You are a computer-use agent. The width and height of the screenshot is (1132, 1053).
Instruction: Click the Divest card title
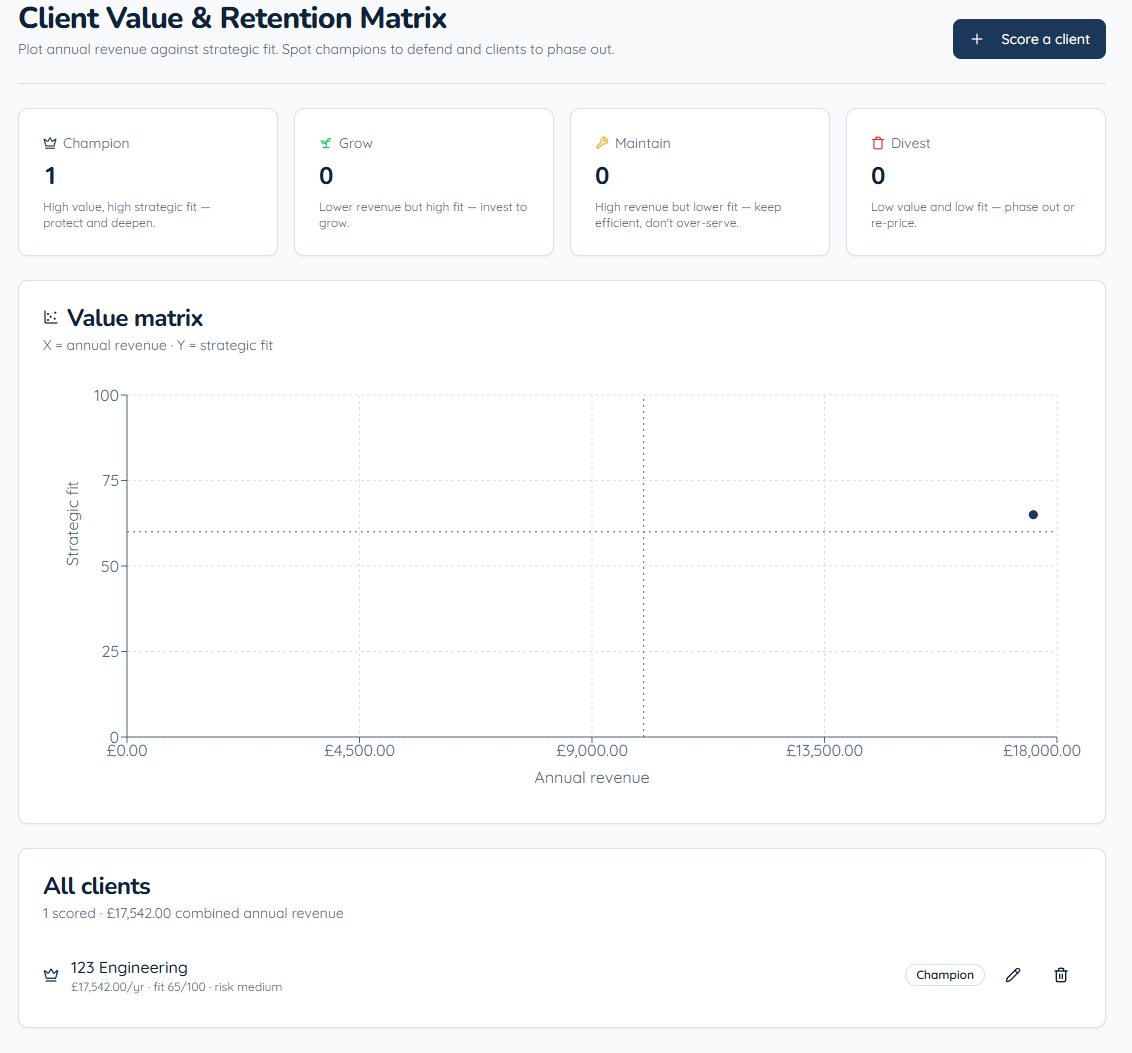(x=910, y=143)
